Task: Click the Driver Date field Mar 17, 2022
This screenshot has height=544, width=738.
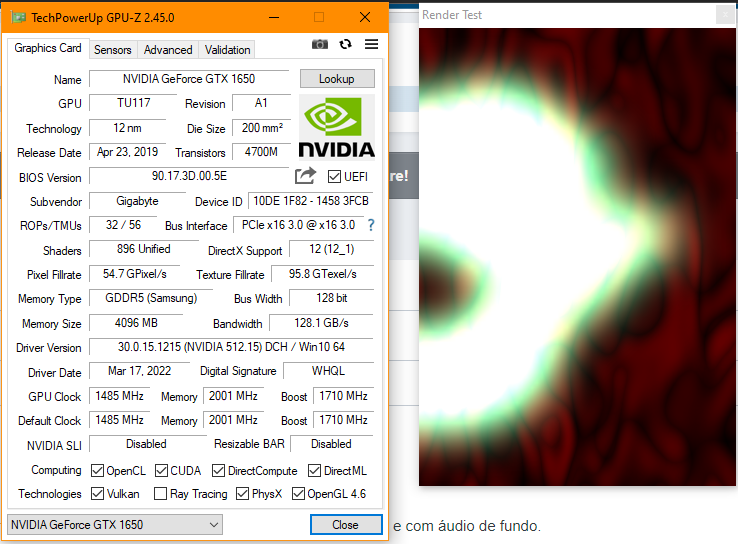Action: tap(139, 371)
